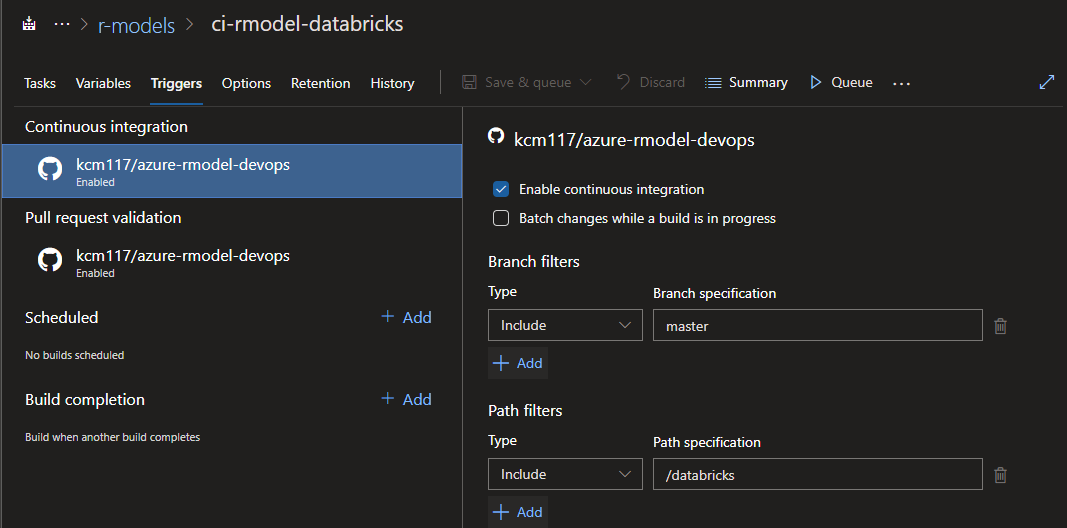Click the build pipeline icon in breadcrumb
The width and height of the screenshot is (1067, 528).
tap(29, 24)
